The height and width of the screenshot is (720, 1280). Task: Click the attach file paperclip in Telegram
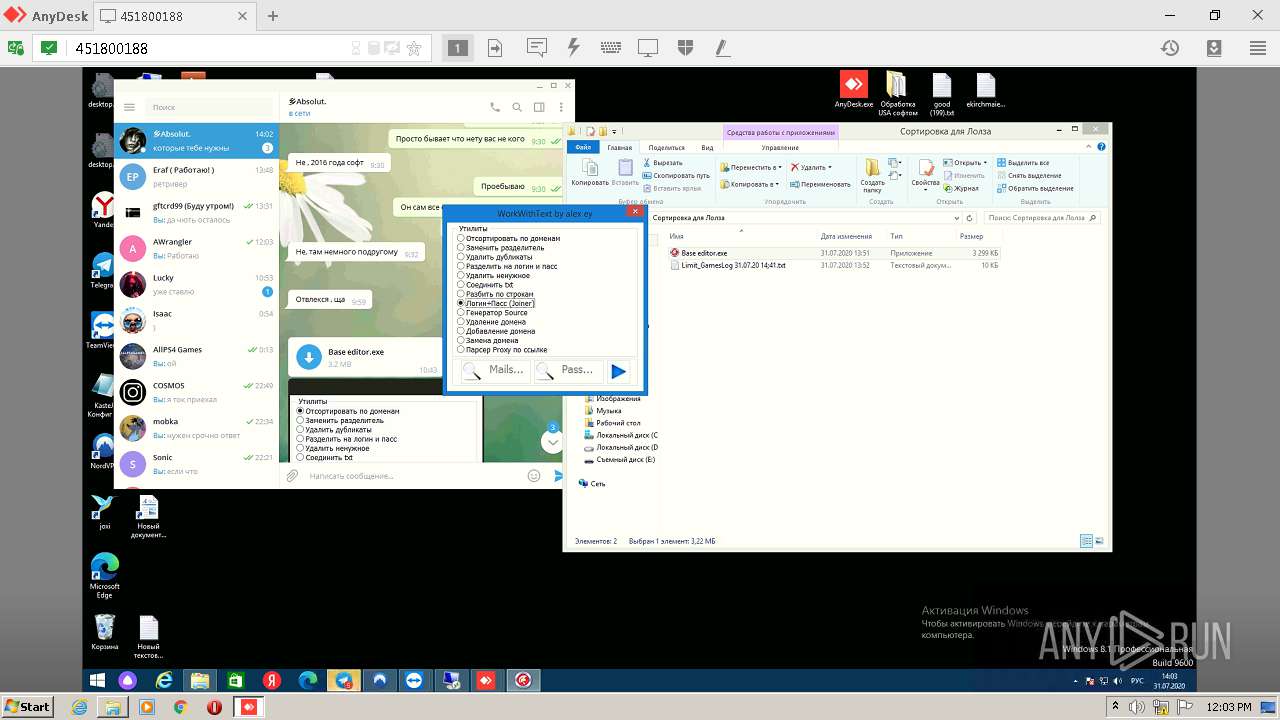tap(292, 476)
